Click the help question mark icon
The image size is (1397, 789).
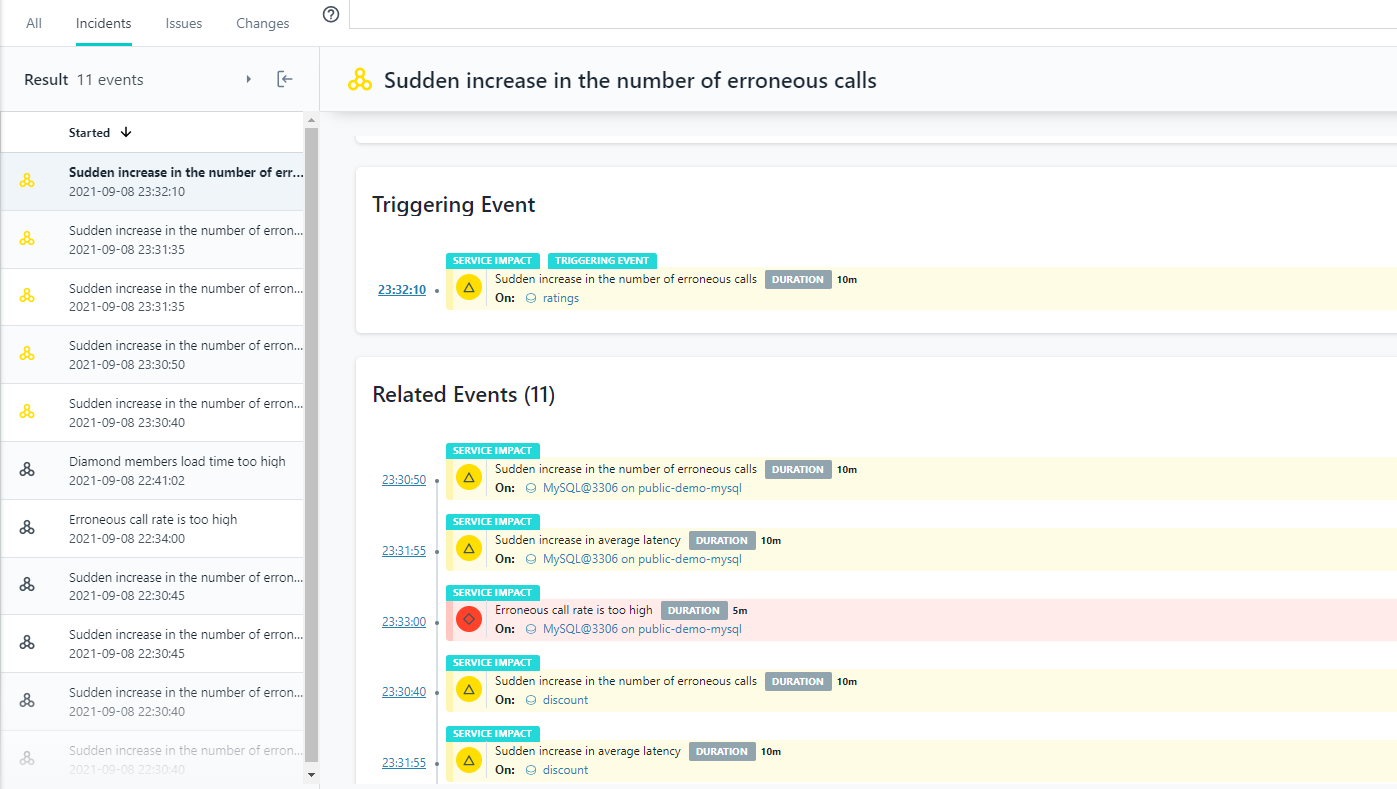332,14
